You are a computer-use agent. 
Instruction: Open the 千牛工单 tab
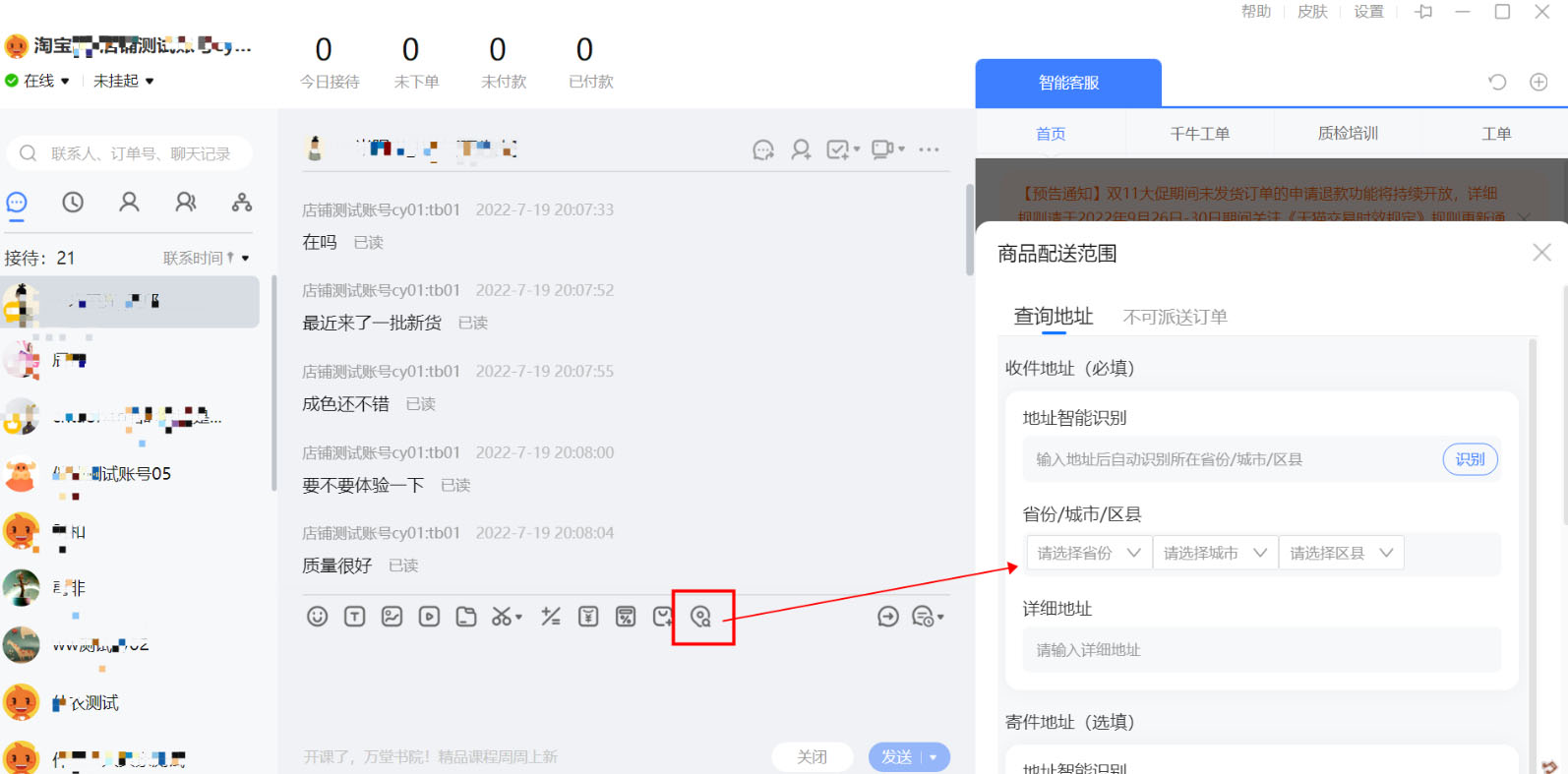(x=1199, y=134)
